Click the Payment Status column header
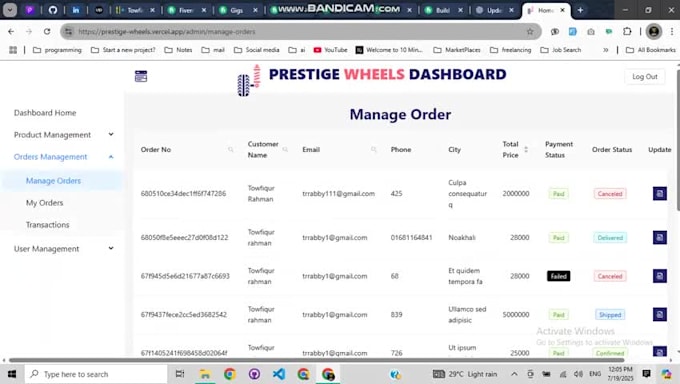This screenshot has height=384, width=680. coord(559,150)
